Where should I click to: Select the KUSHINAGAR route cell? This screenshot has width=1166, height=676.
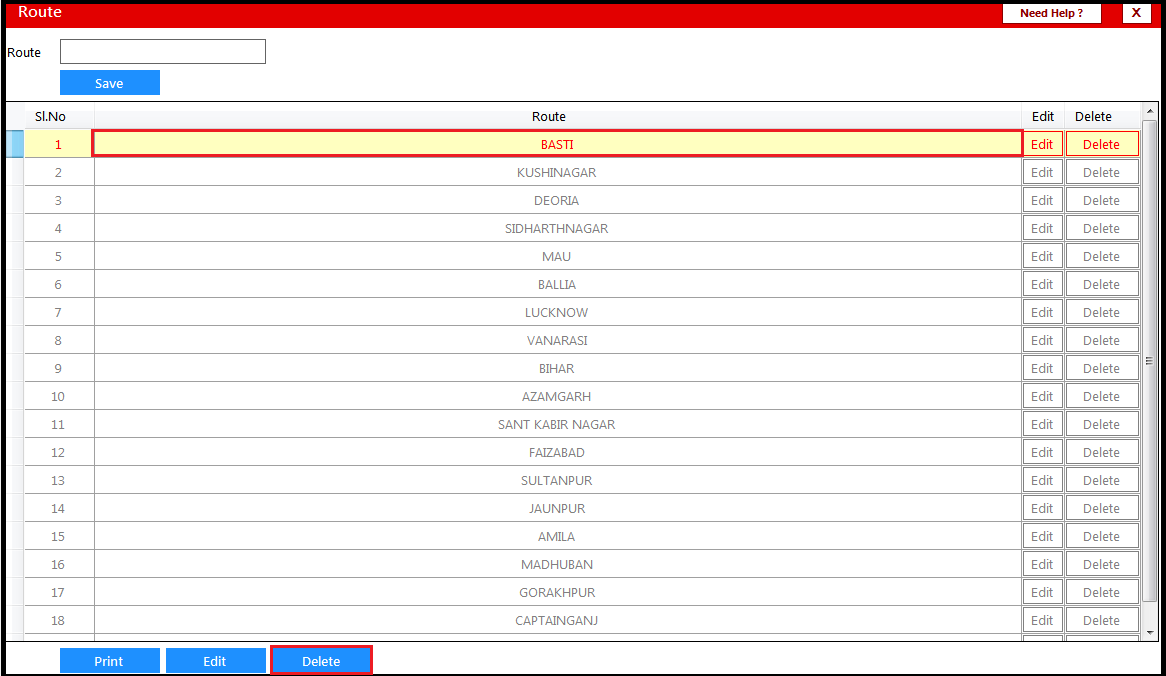[557, 173]
